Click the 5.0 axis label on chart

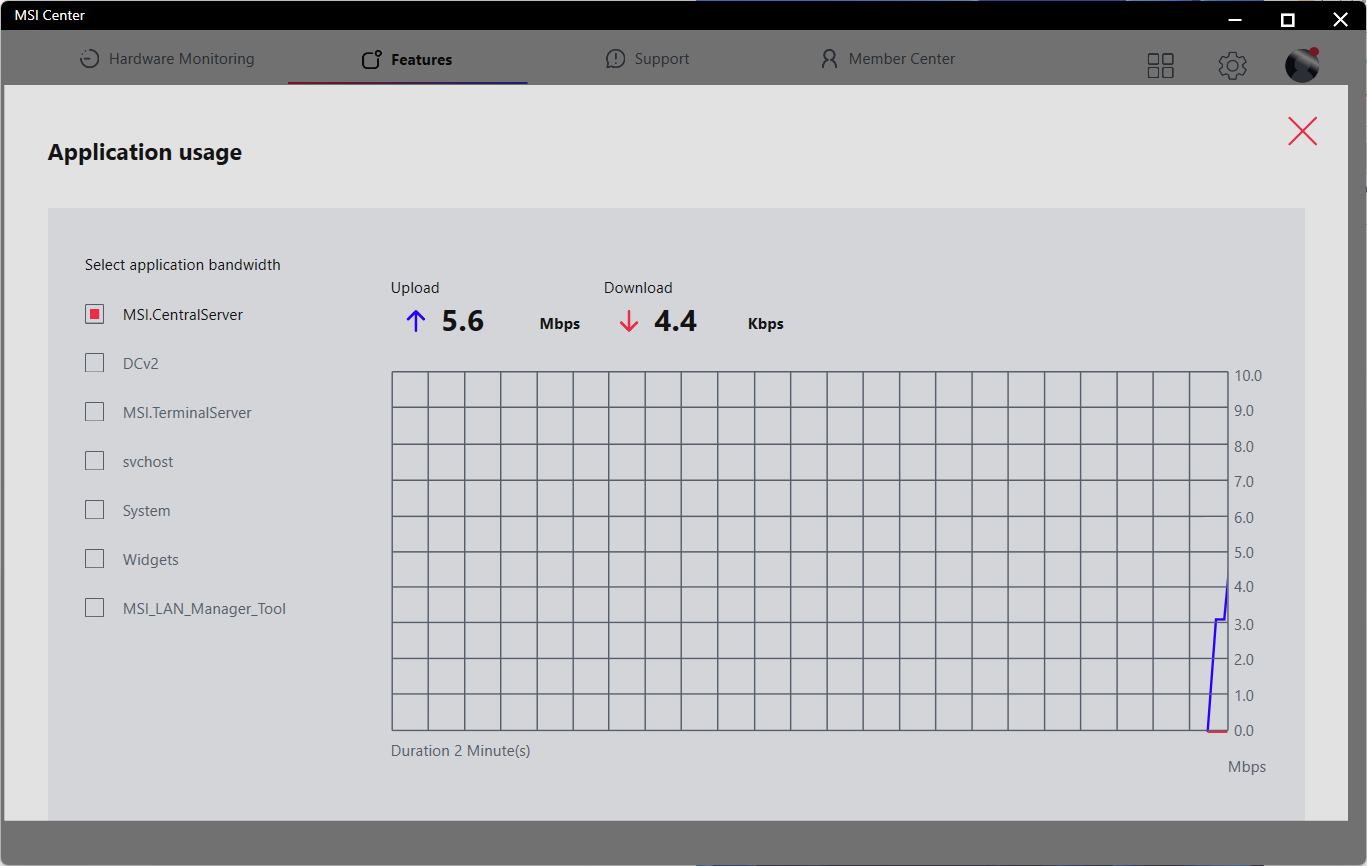(1245, 553)
